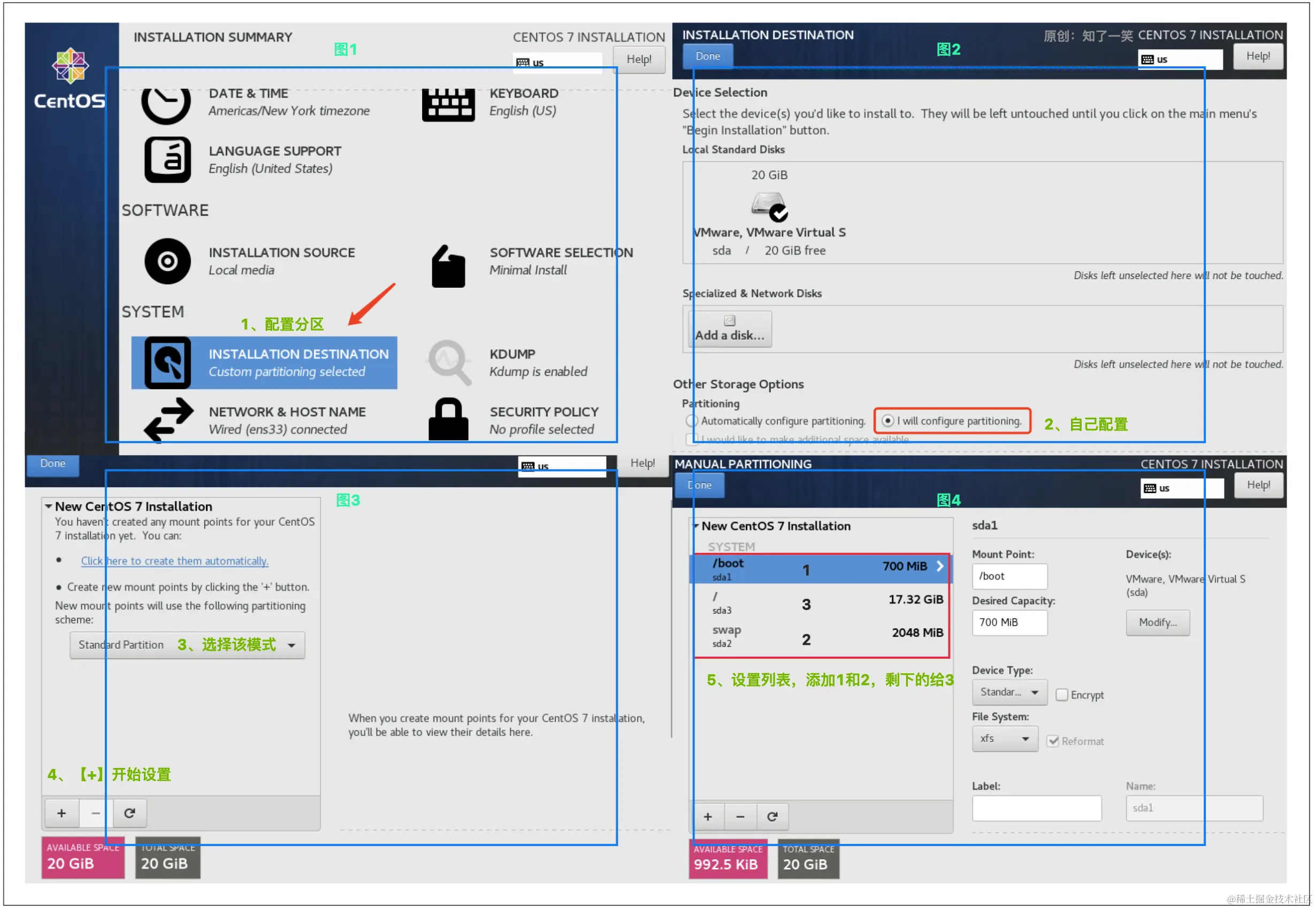Collapse New CentOS 7 Installation in Manual Partitioning

point(696,526)
